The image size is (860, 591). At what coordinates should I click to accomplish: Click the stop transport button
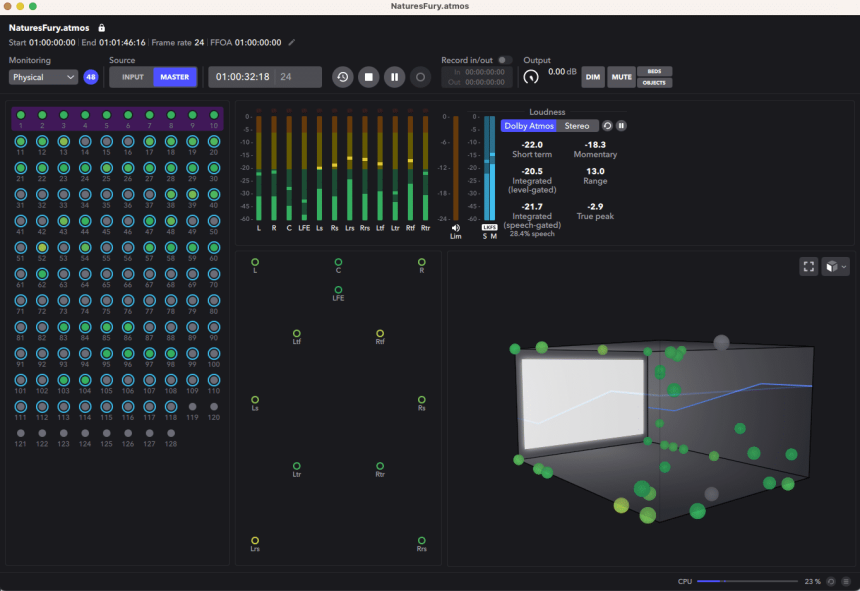pyautogui.click(x=368, y=77)
